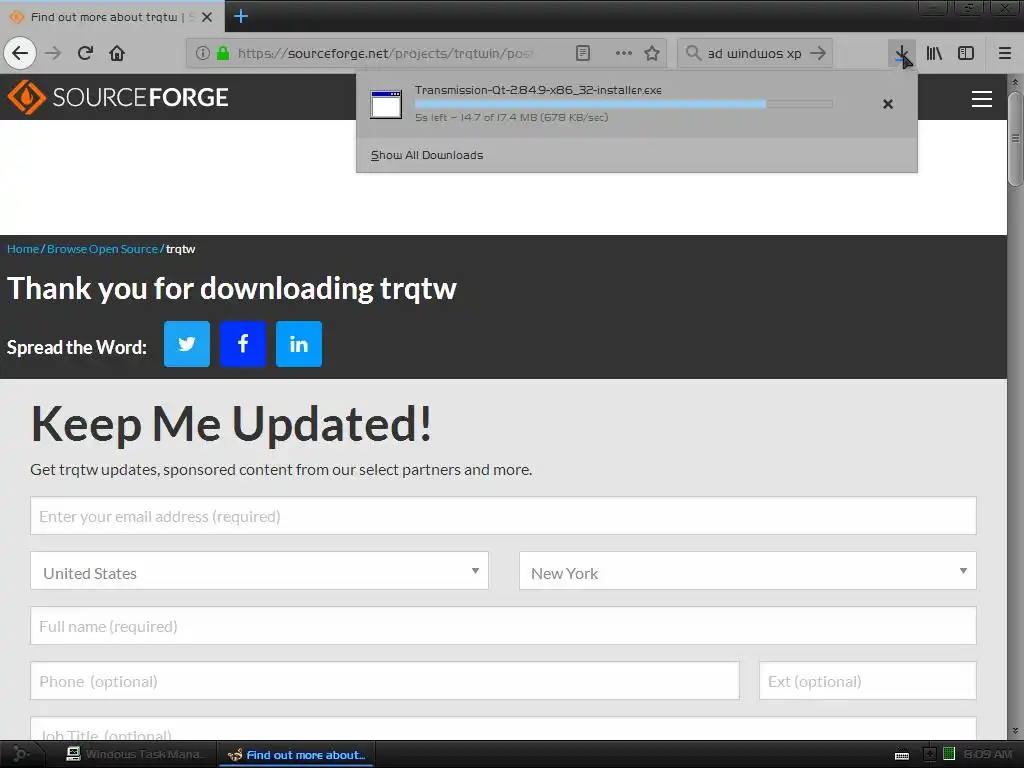This screenshot has width=1024, height=768.
Task: Show sidebars toolbar icon
Action: coord(966,53)
